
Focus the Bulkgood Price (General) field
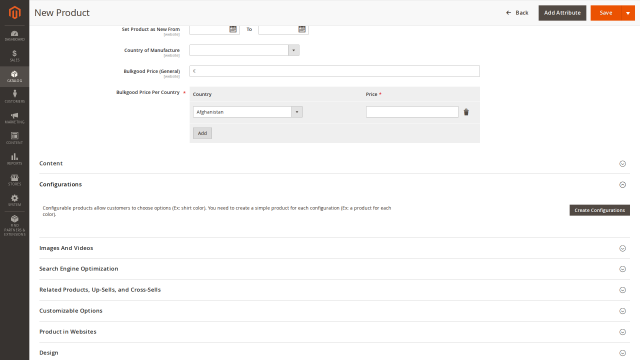[x=334, y=71]
